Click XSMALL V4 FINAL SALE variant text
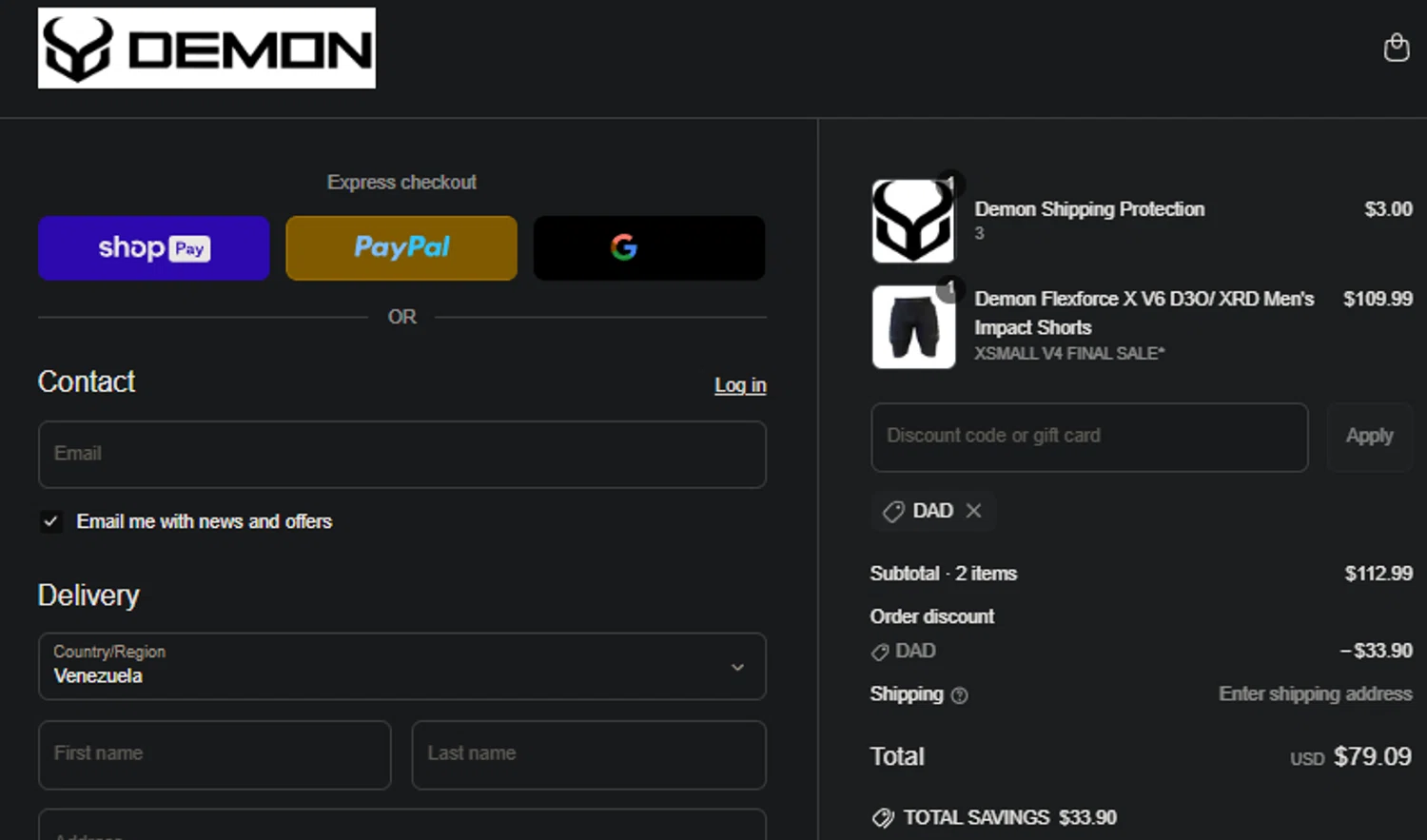 (x=1069, y=353)
